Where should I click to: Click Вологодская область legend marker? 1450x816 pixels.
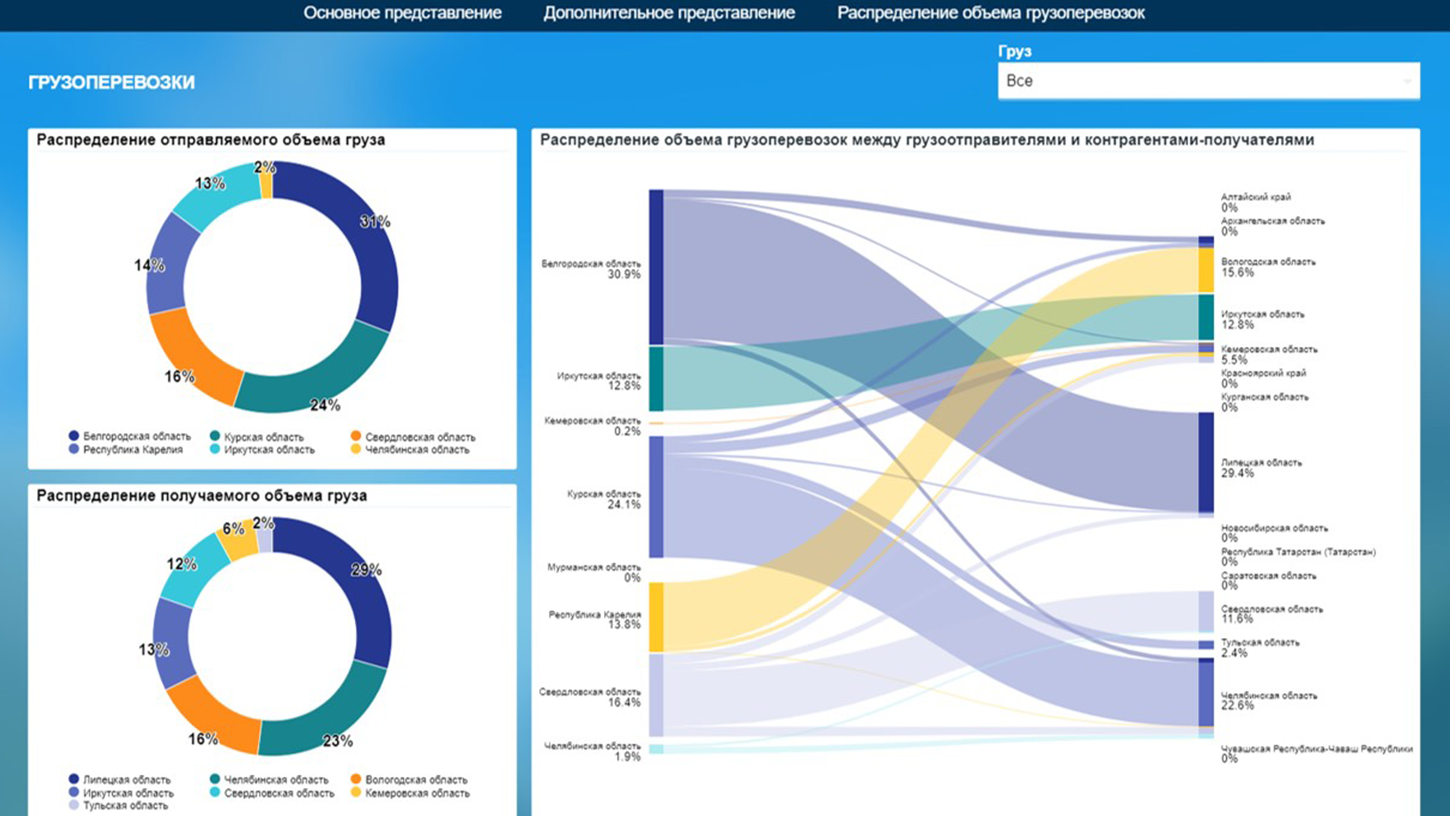tap(356, 780)
